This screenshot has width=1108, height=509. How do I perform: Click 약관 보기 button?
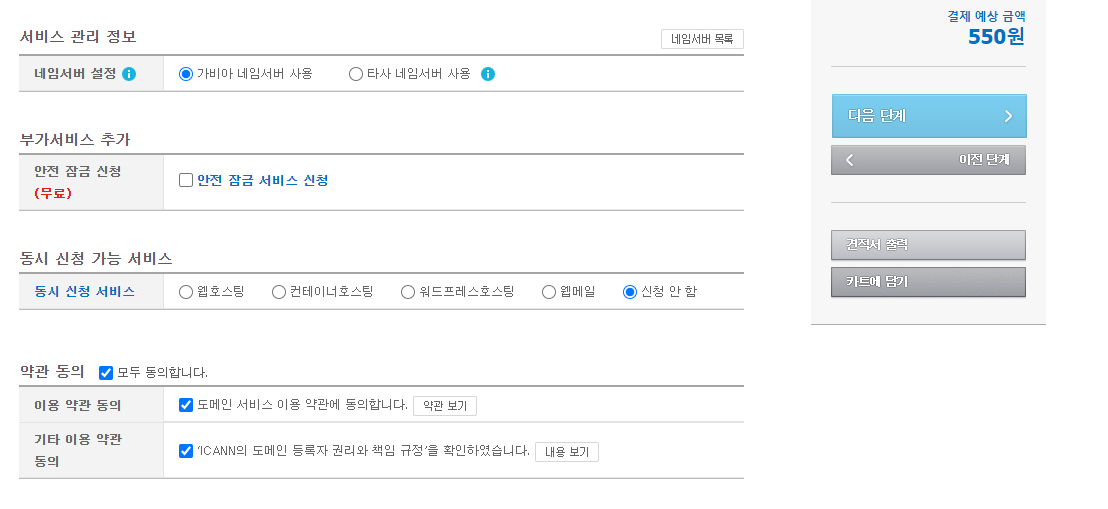coord(445,406)
